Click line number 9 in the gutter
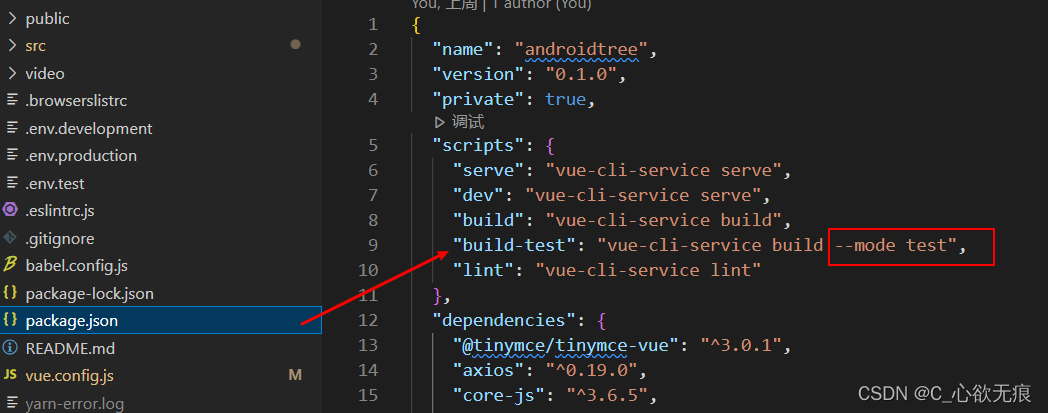1048x413 pixels. (x=372, y=245)
